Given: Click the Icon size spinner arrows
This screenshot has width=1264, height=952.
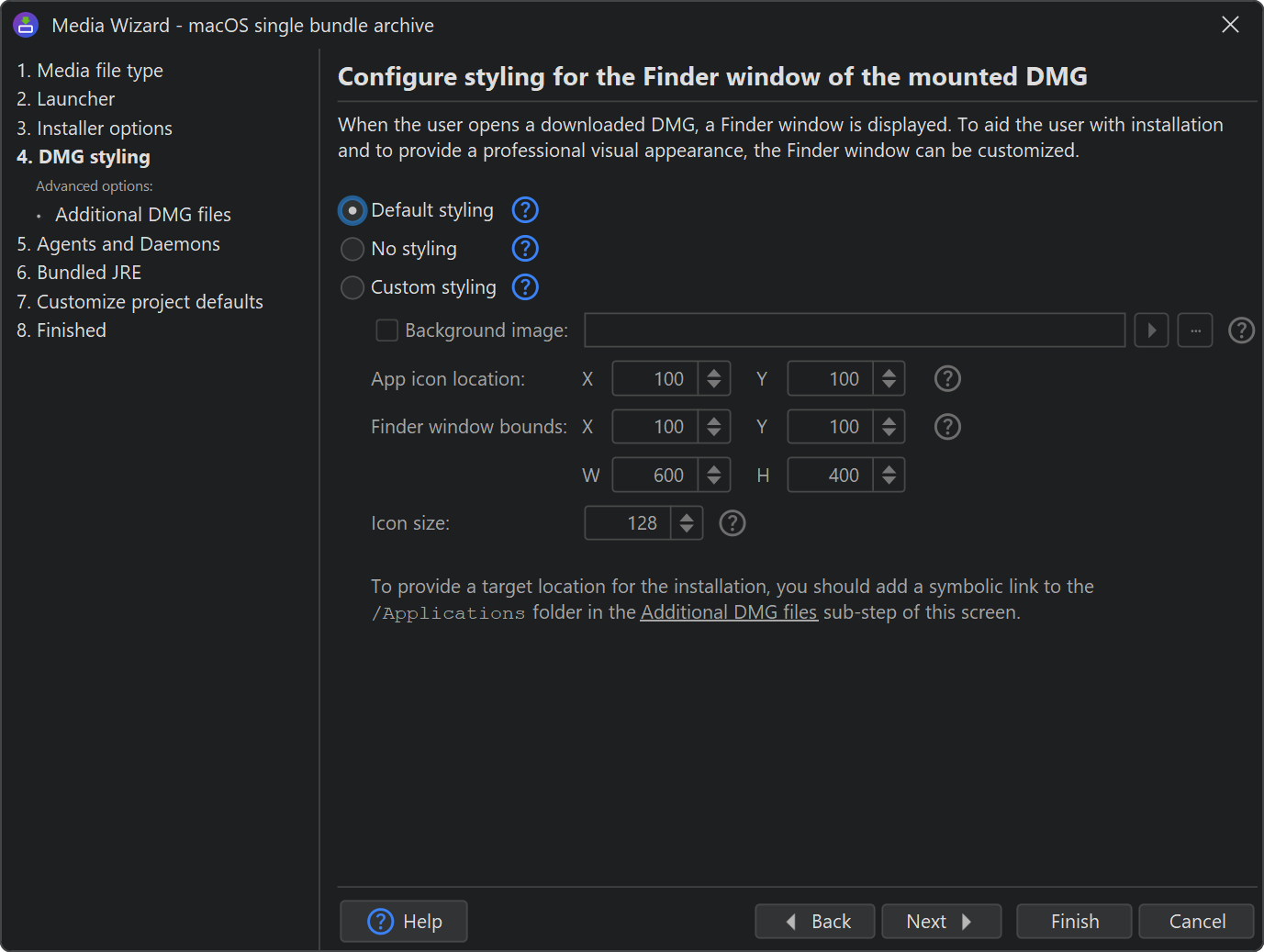Looking at the screenshot, I should [687, 523].
